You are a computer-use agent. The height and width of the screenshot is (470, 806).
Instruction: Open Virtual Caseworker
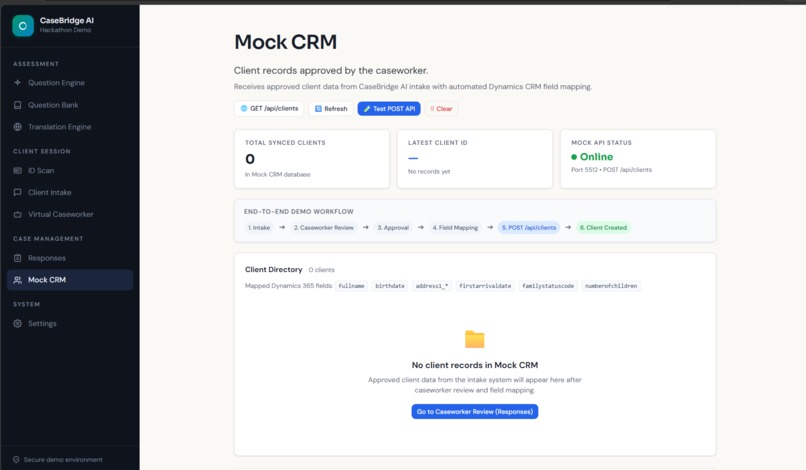coord(70,214)
